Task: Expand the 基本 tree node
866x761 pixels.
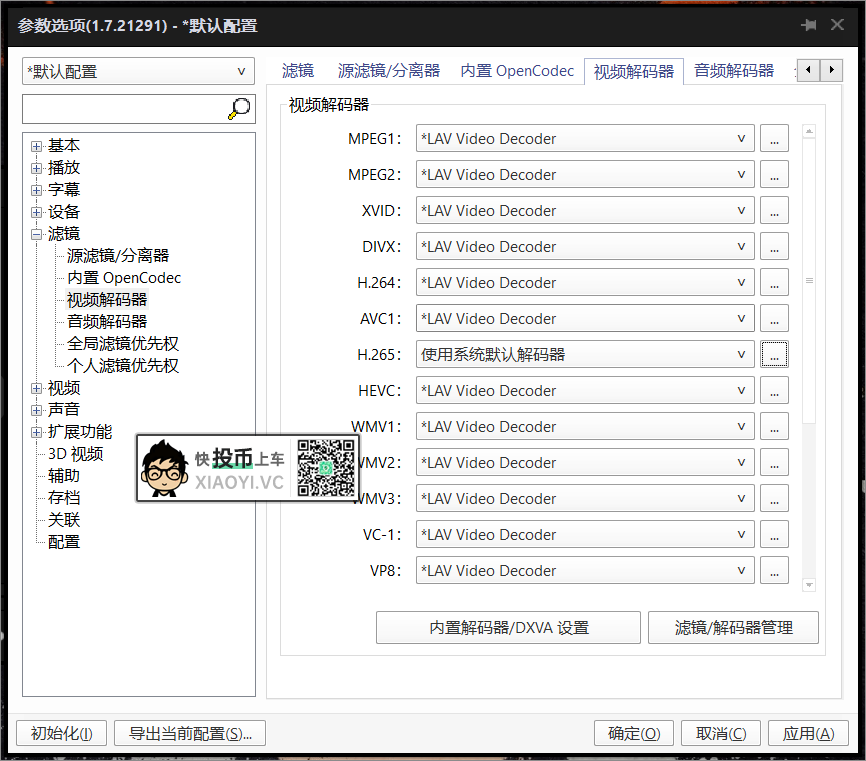Action: 35,145
